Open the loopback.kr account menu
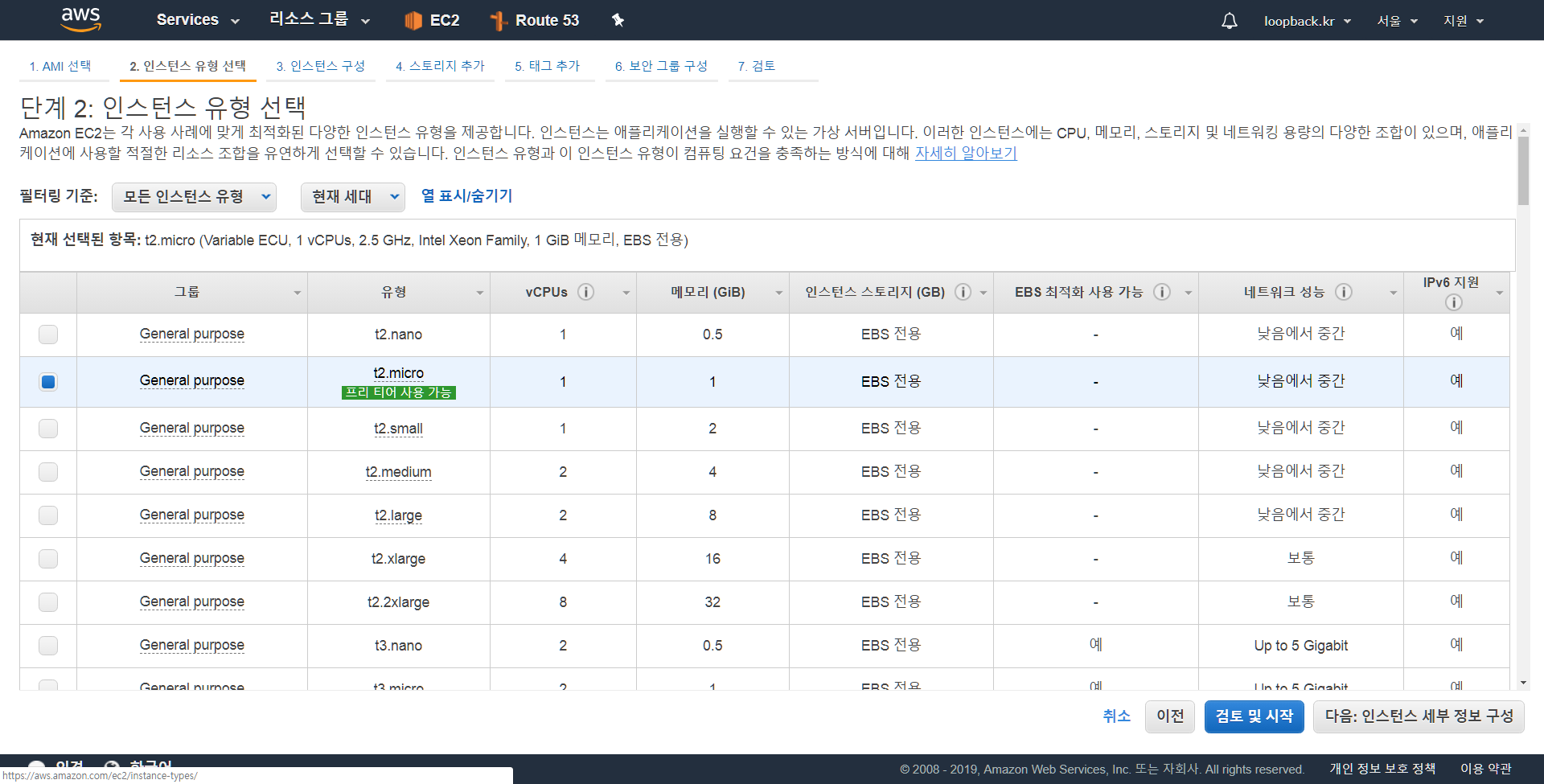Viewport: 1544px width, 784px height. [x=1307, y=21]
